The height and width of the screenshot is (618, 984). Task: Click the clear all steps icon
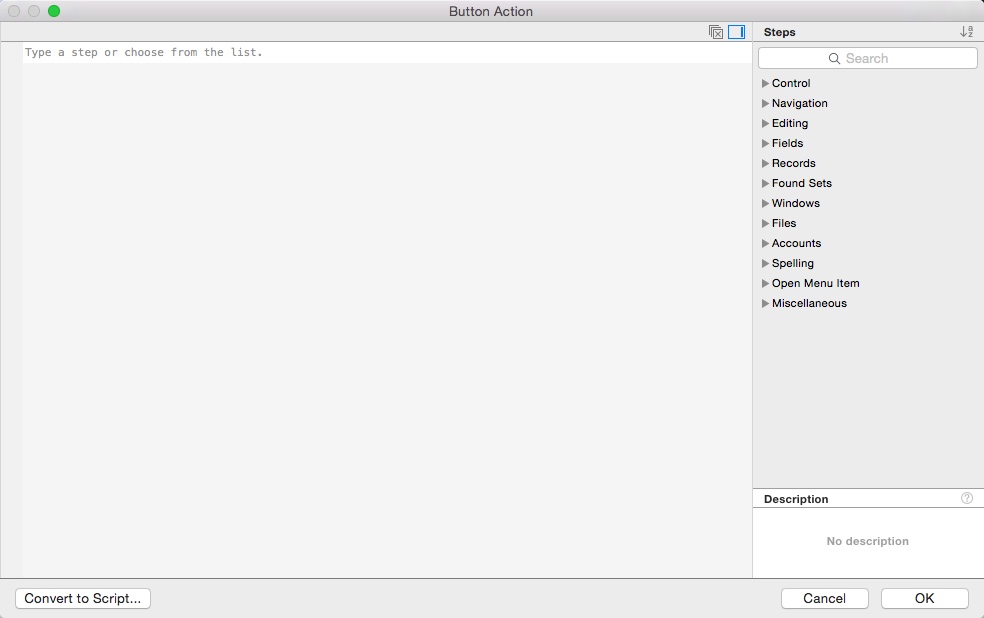click(x=717, y=32)
